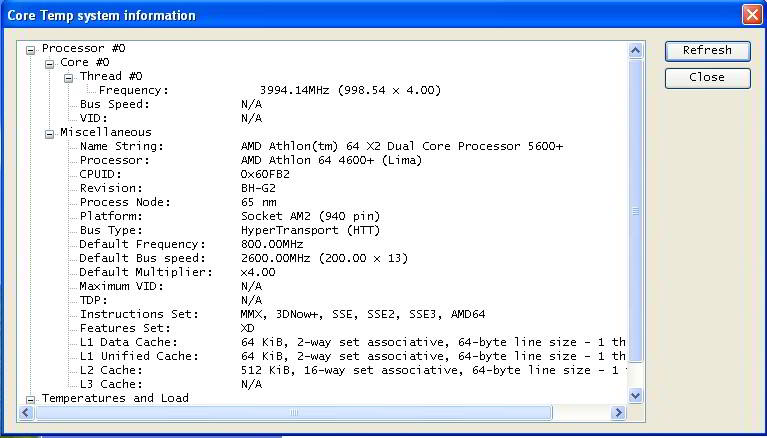Select the Maximum VID row
This screenshot has width=767, height=438.
(x=171, y=286)
